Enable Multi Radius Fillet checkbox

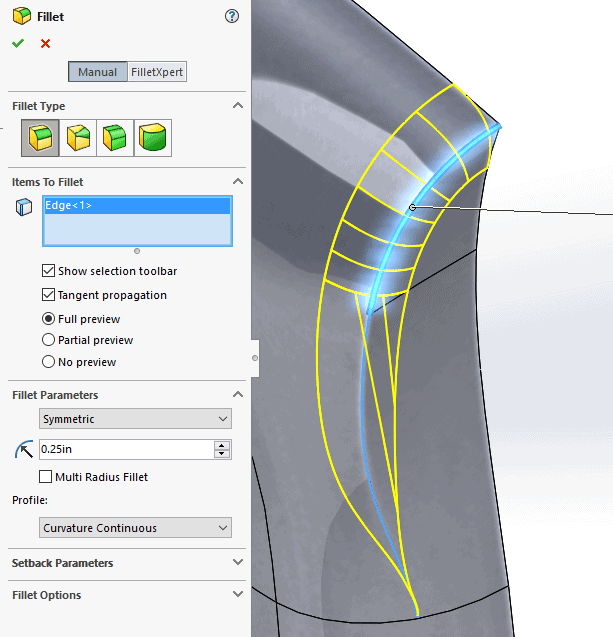45,477
